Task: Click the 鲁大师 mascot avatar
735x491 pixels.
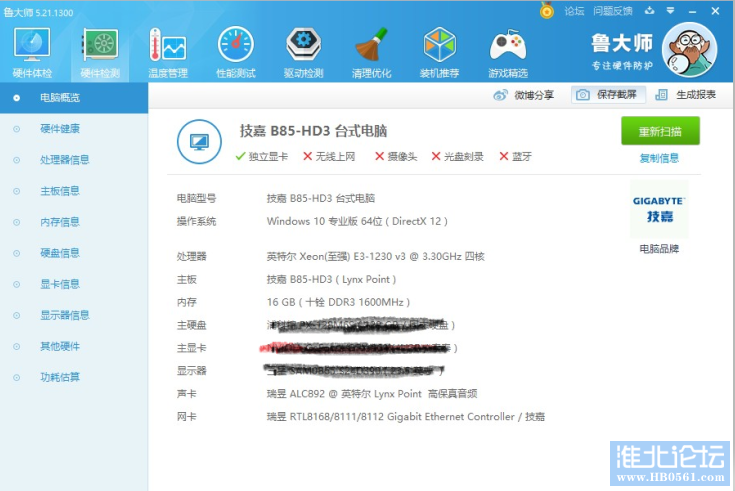Action: pyautogui.click(x=690, y=50)
